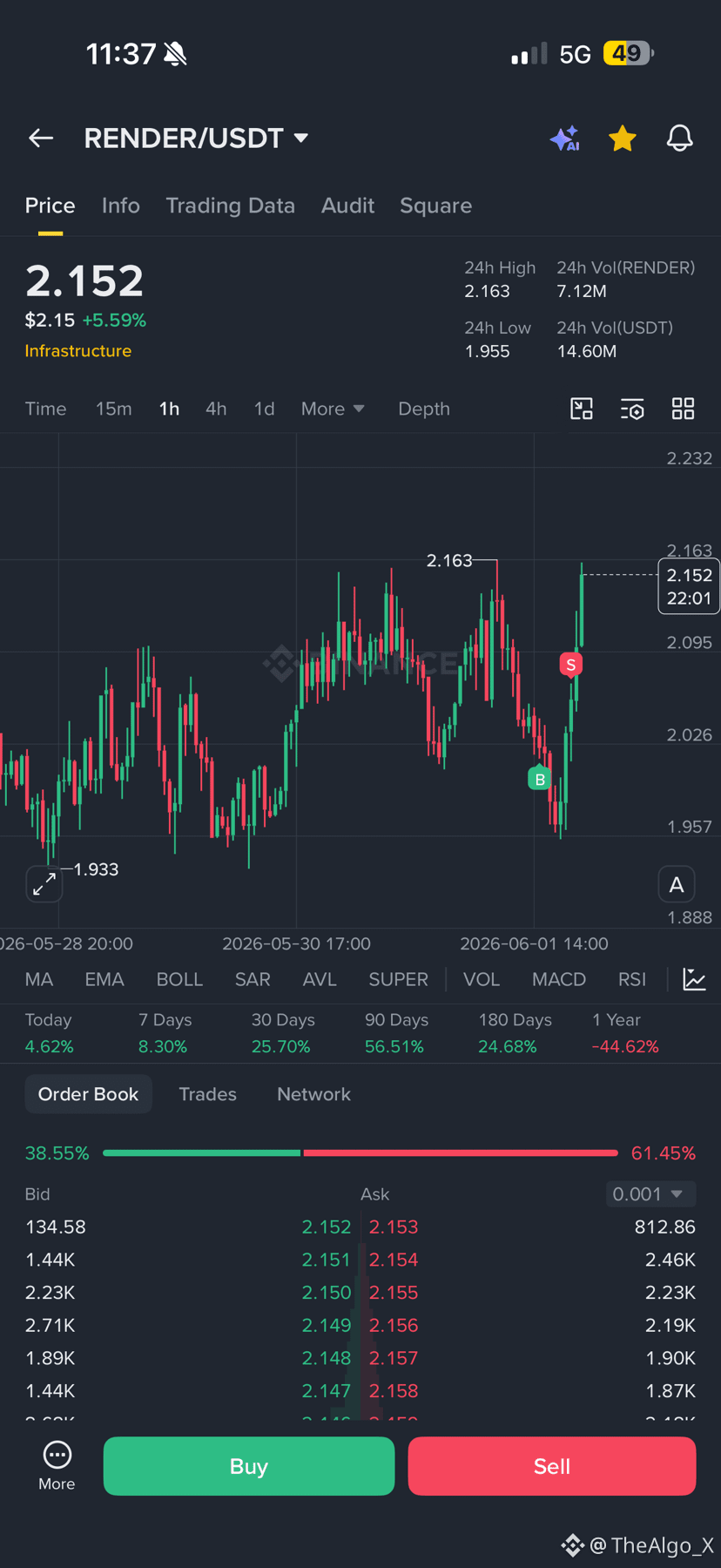Select the 1h chart interval
Viewport: 721px width, 1568px height.
[169, 409]
